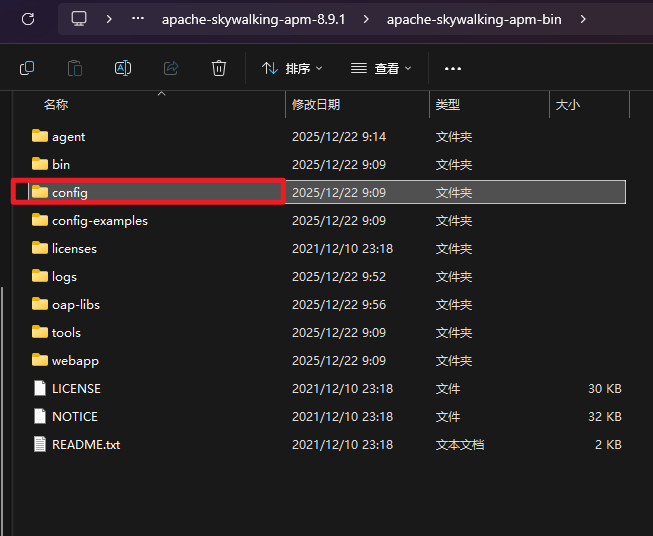The width and height of the screenshot is (653, 536).
Task: Click the Paste clipboard icon
Action: [75, 68]
